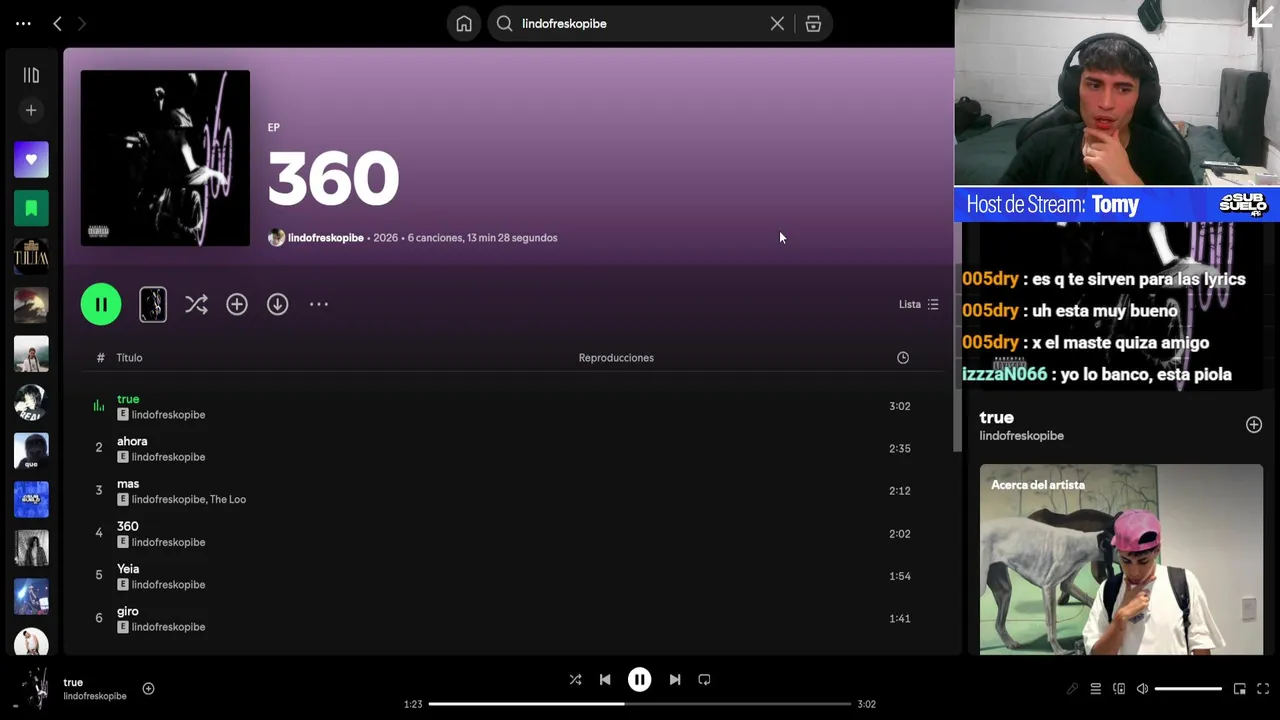Go back with the left arrow
The height and width of the screenshot is (720, 1280).
tap(57, 23)
